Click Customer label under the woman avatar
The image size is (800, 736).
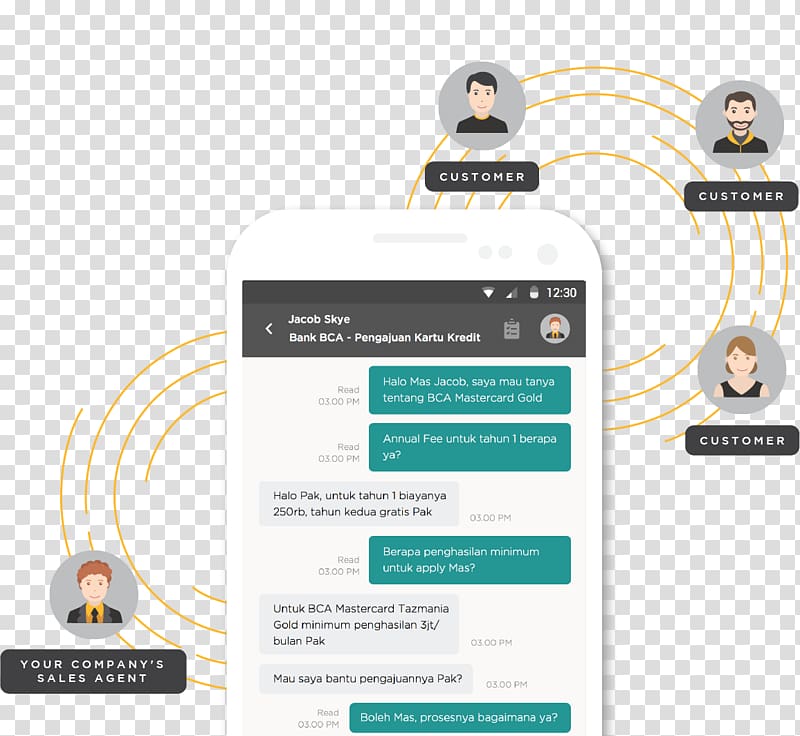pyautogui.click(x=742, y=440)
